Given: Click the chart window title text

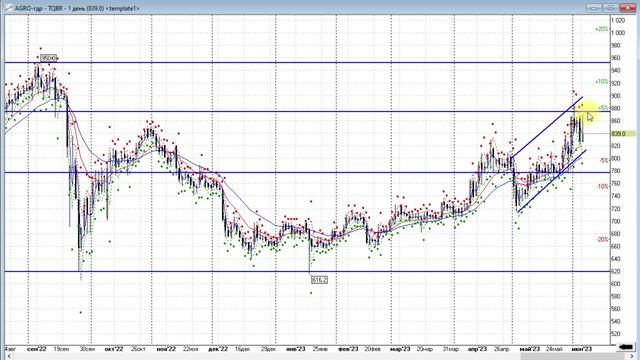Looking at the screenshot, I should [77, 8].
